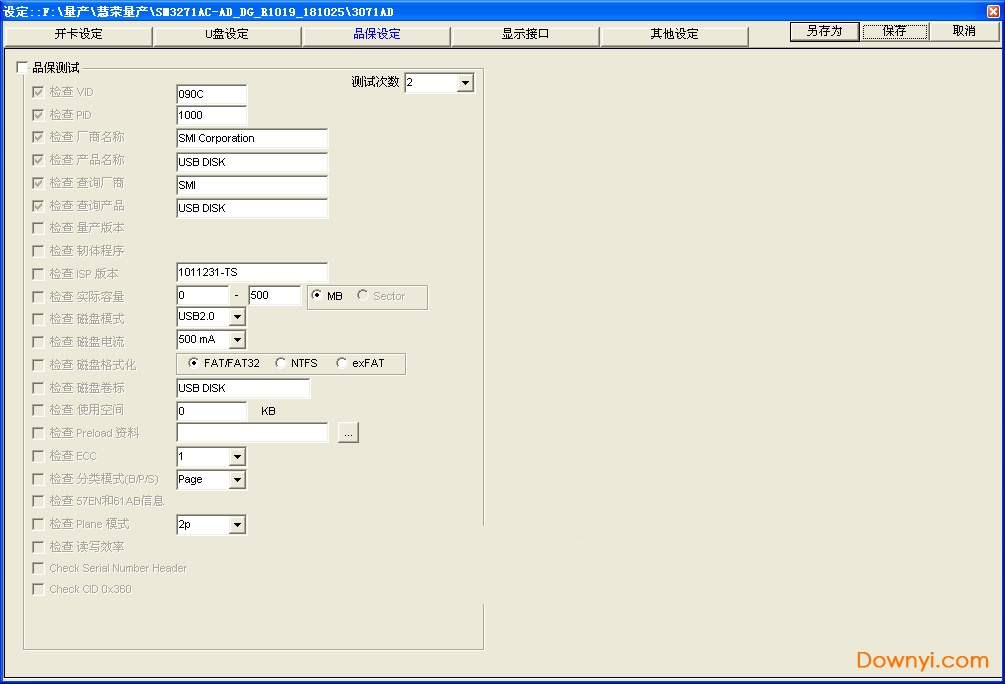
Task: Enable the 品保测试 checkbox
Action: coord(23,68)
